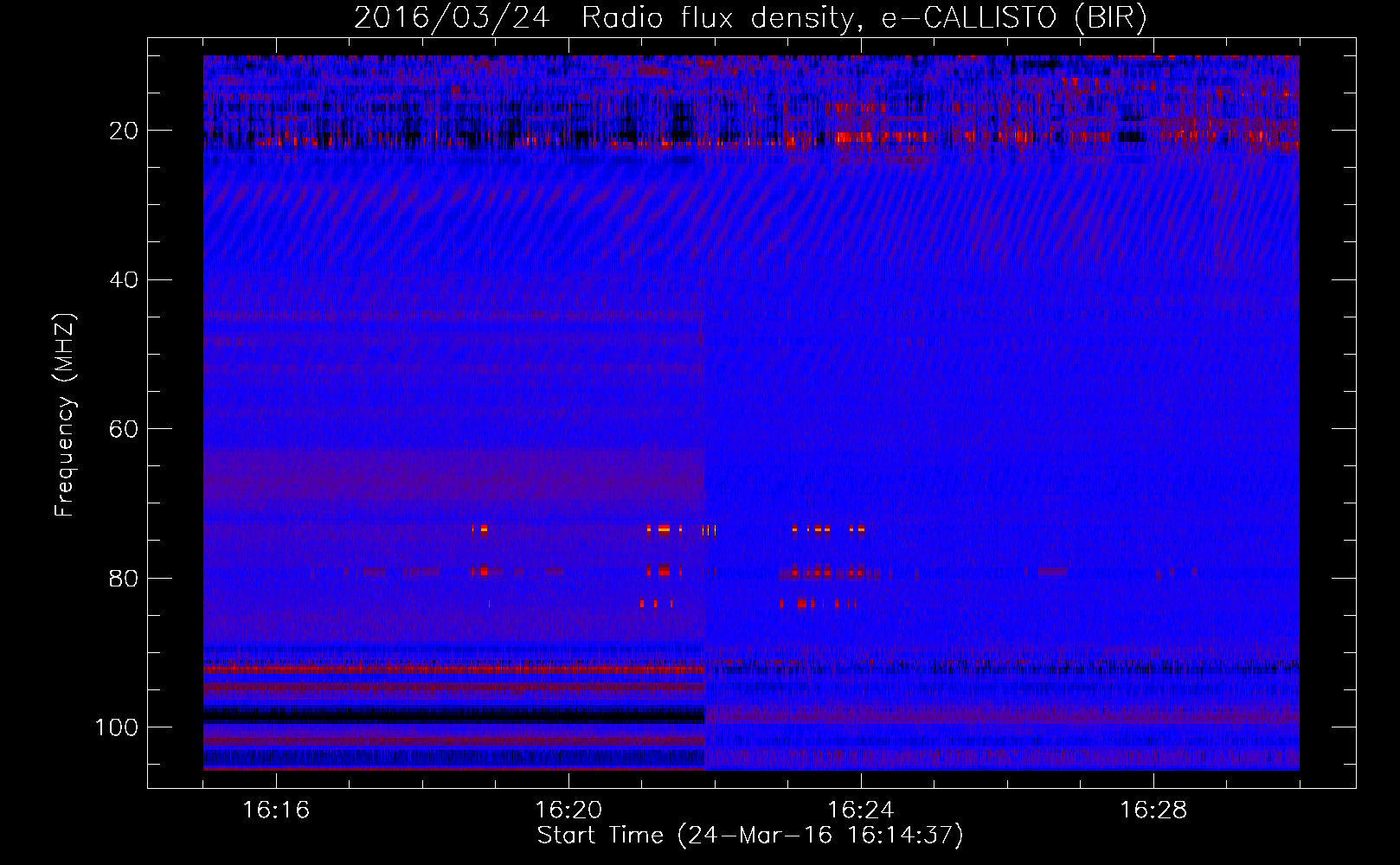Click the plot title '2016/03/24 Radio flux density, e-CALLISTO (BIR)'

coord(750,17)
